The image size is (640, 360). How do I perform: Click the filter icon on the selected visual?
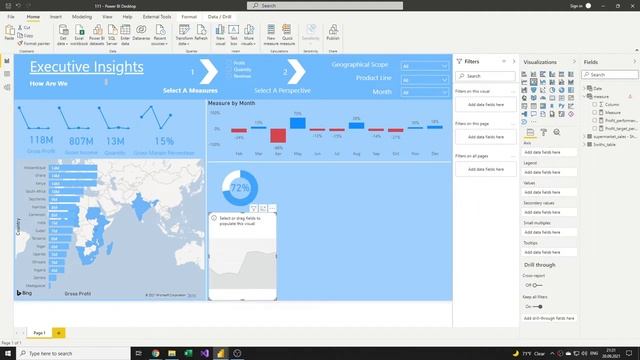pos(253,209)
